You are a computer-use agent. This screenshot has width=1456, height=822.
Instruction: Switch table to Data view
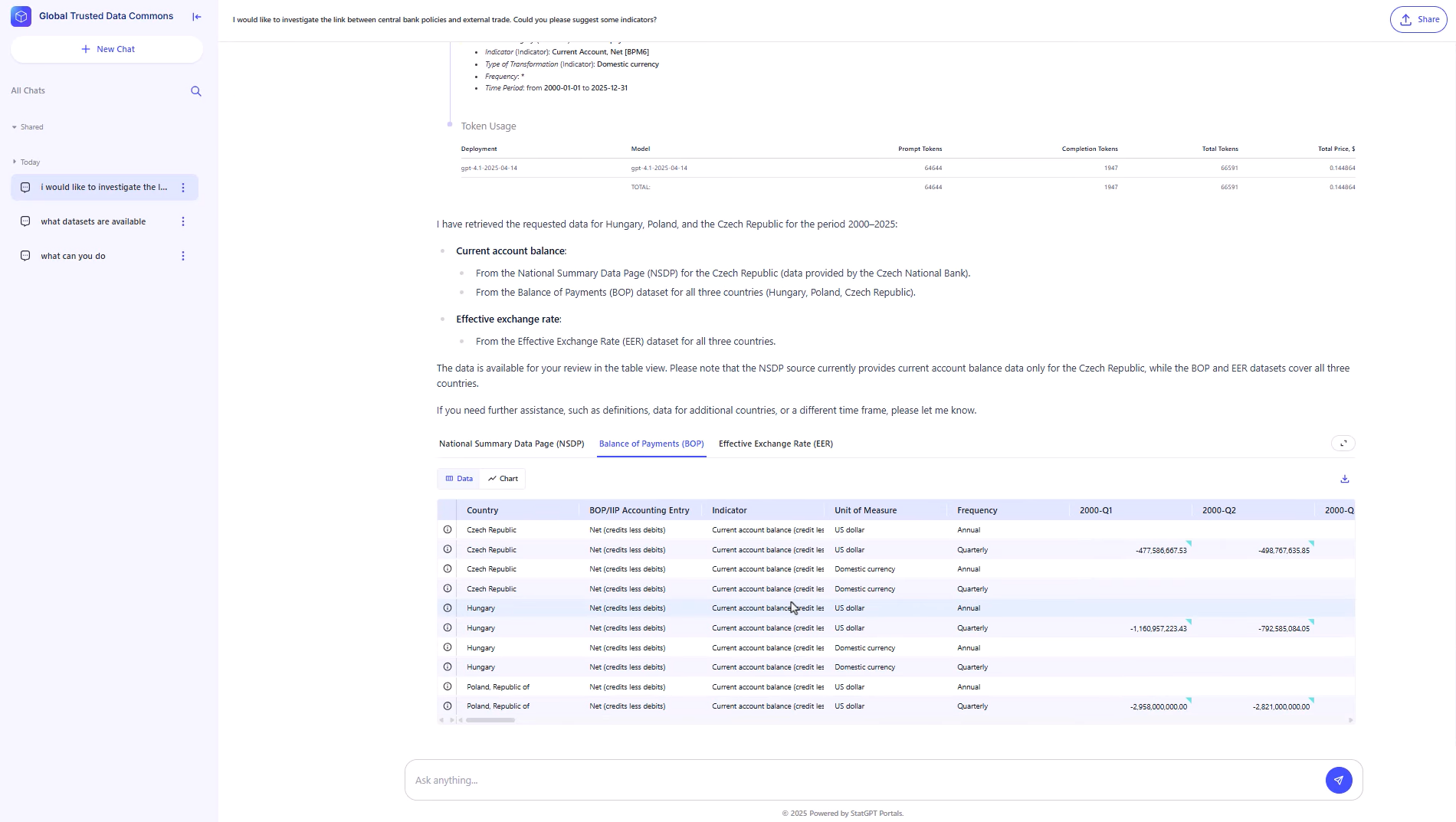(x=459, y=479)
